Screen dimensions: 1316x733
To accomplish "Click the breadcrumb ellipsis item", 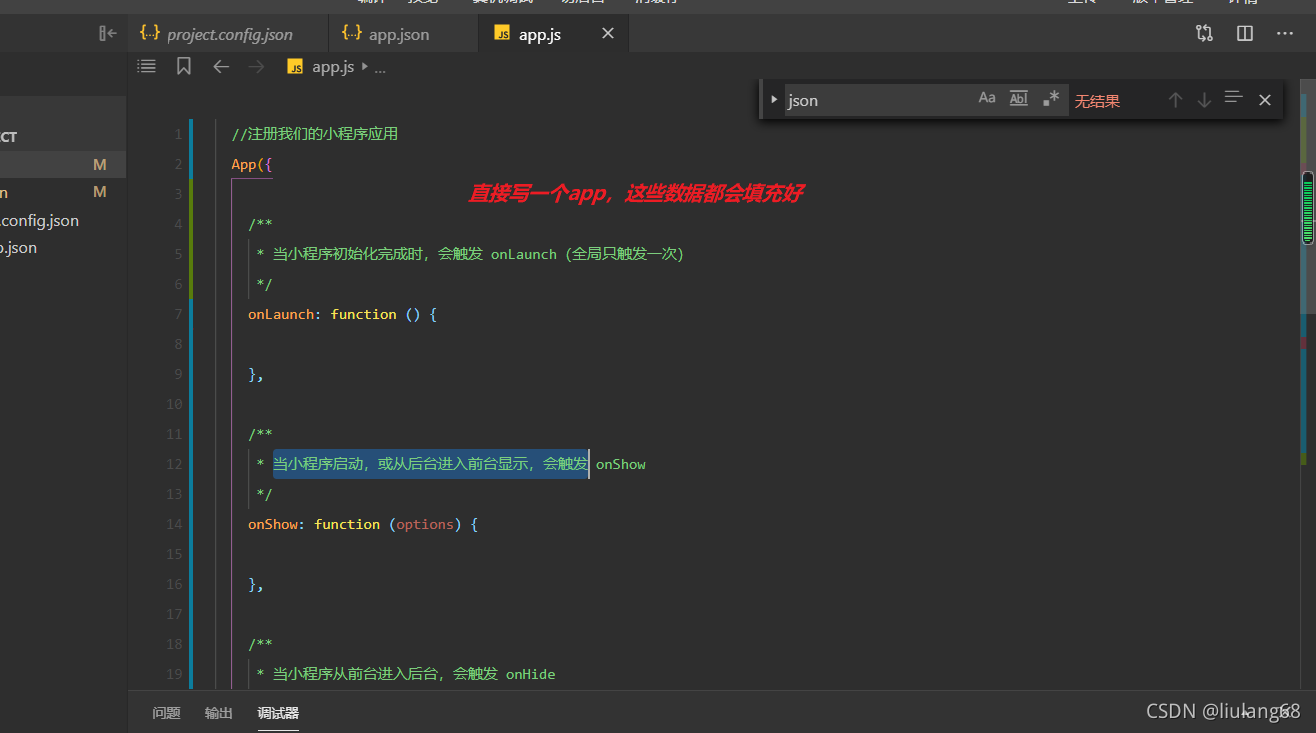I will [x=380, y=67].
